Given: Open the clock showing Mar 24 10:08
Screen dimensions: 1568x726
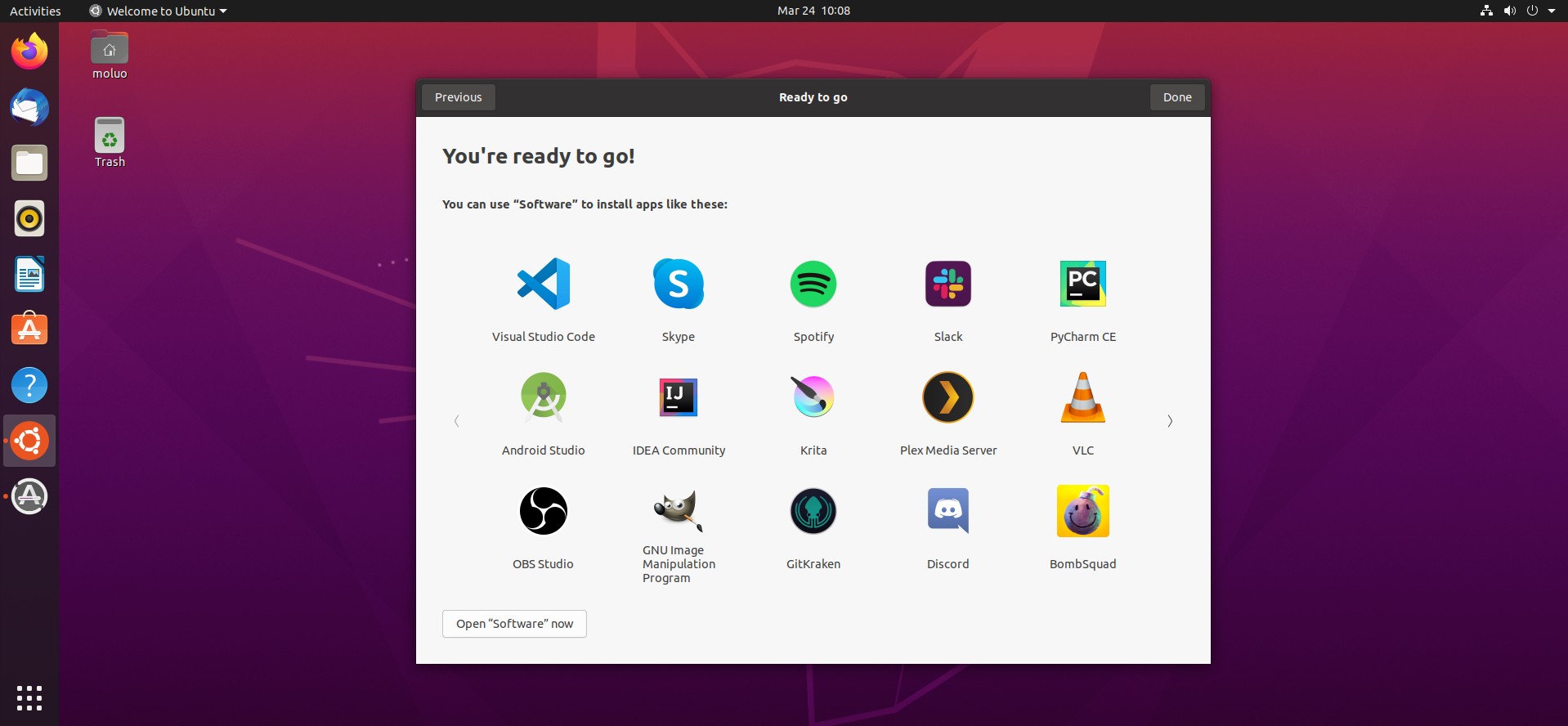Looking at the screenshot, I should tap(813, 11).
